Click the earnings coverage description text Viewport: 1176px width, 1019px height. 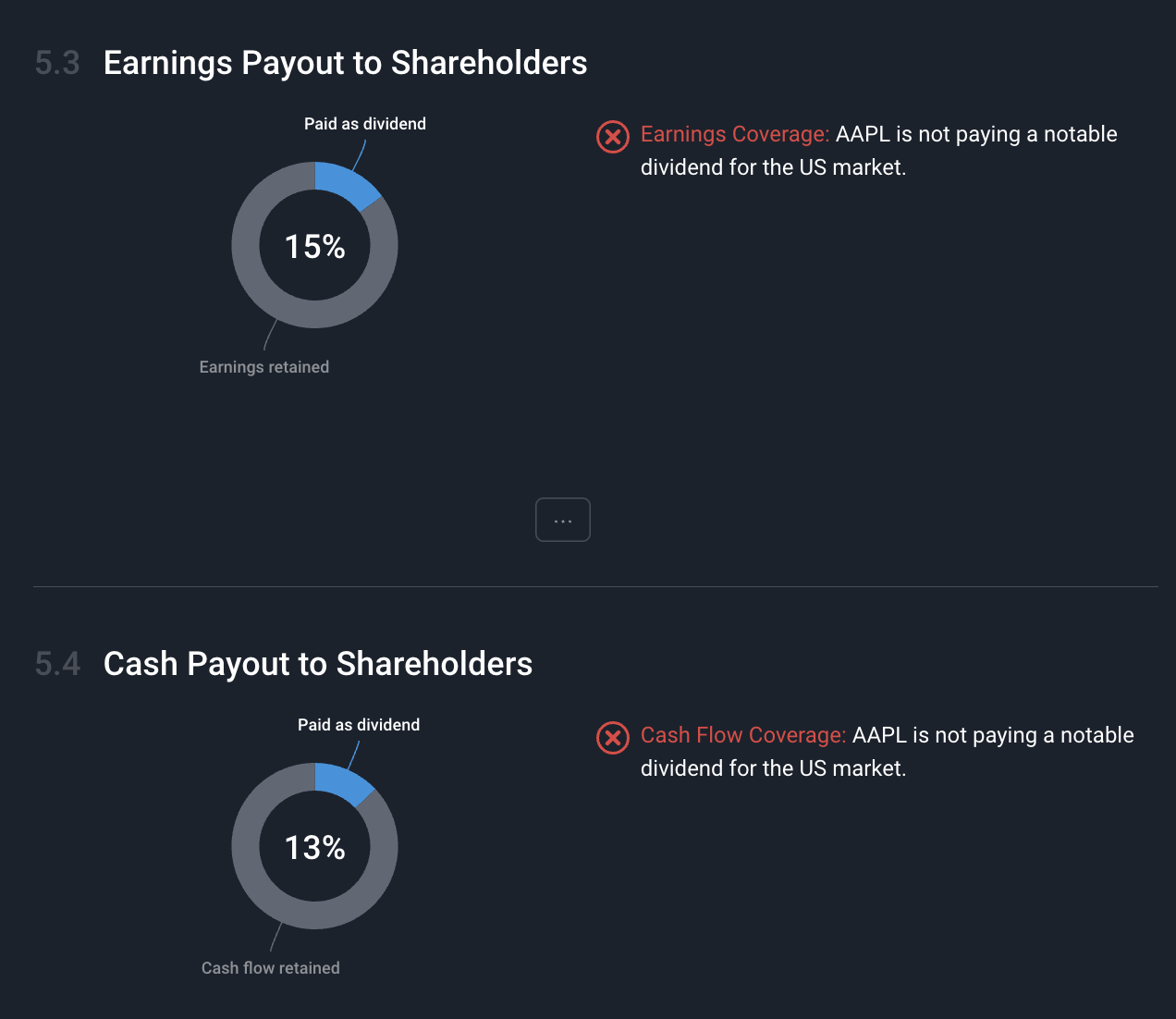(879, 151)
